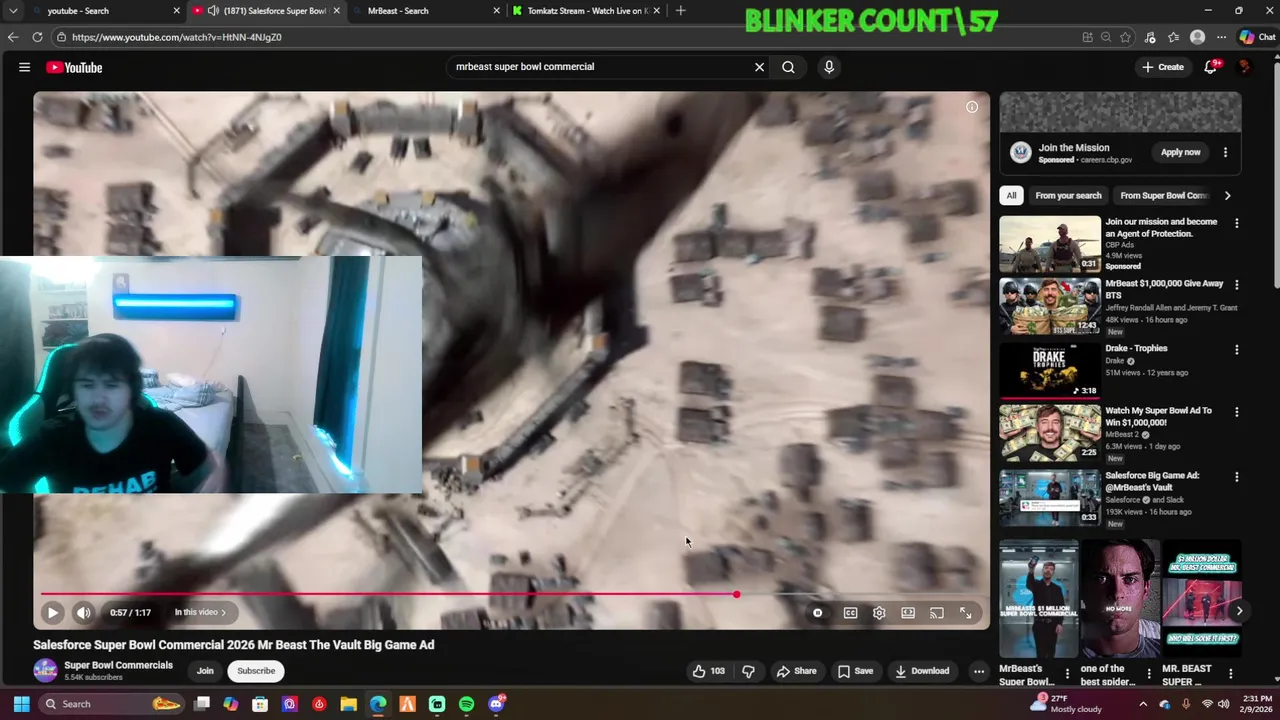Open Discord from the taskbar
The height and width of the screenshot is (720, 1280).
point(496,704)
